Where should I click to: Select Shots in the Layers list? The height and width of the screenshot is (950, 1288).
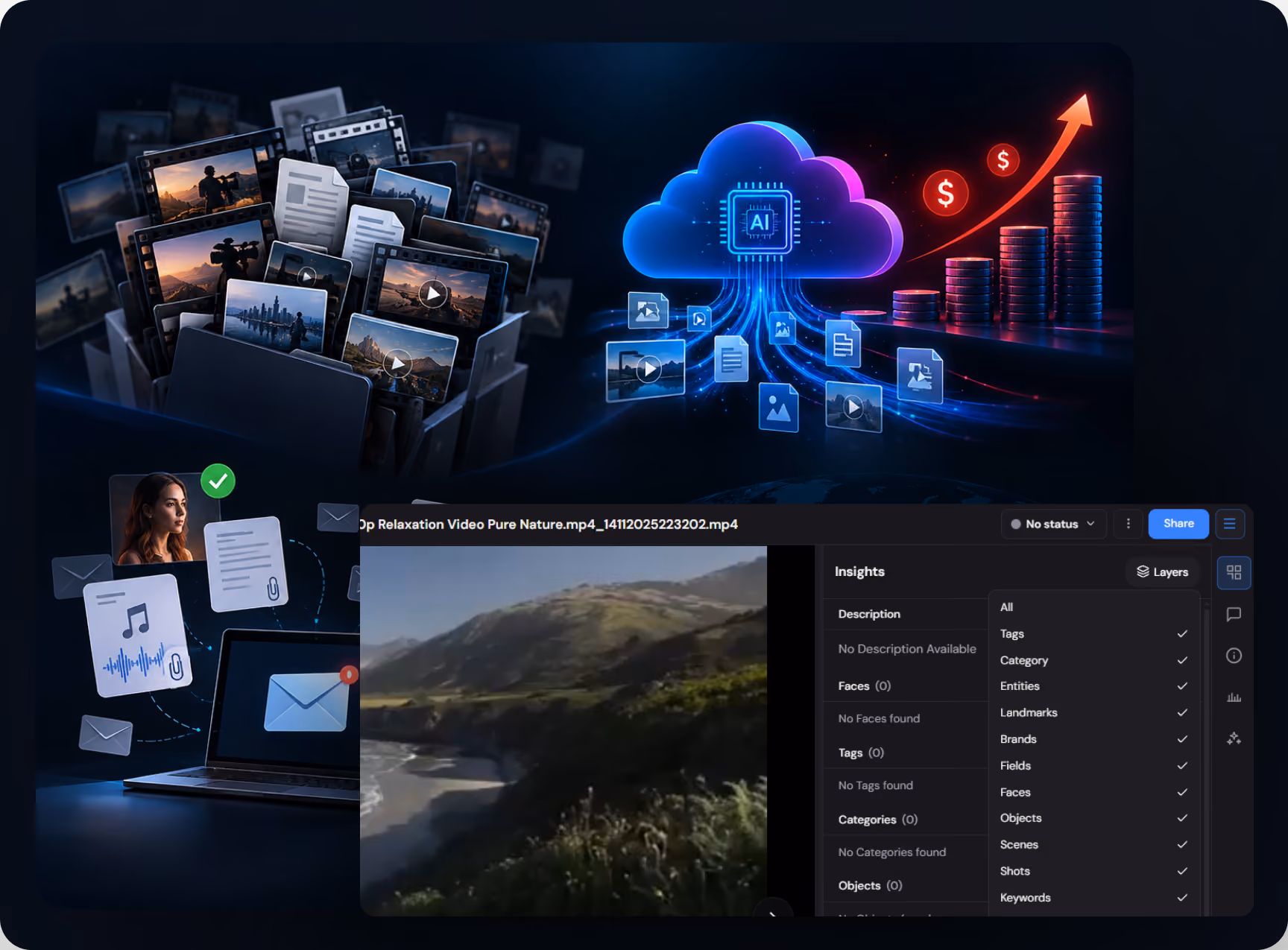(x=1094, y=871)
